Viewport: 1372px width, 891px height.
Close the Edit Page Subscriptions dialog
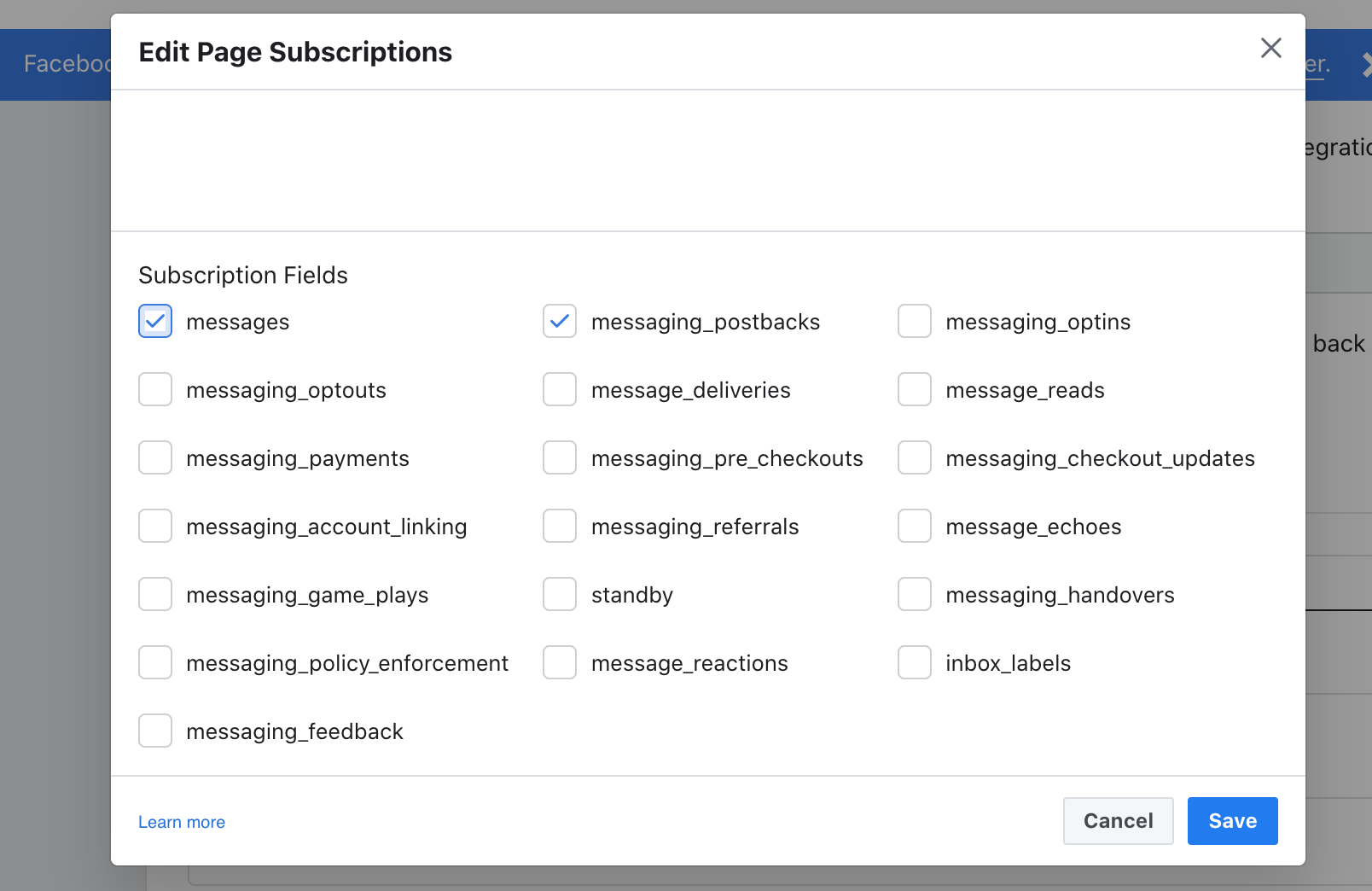(x=1270, y=49)
